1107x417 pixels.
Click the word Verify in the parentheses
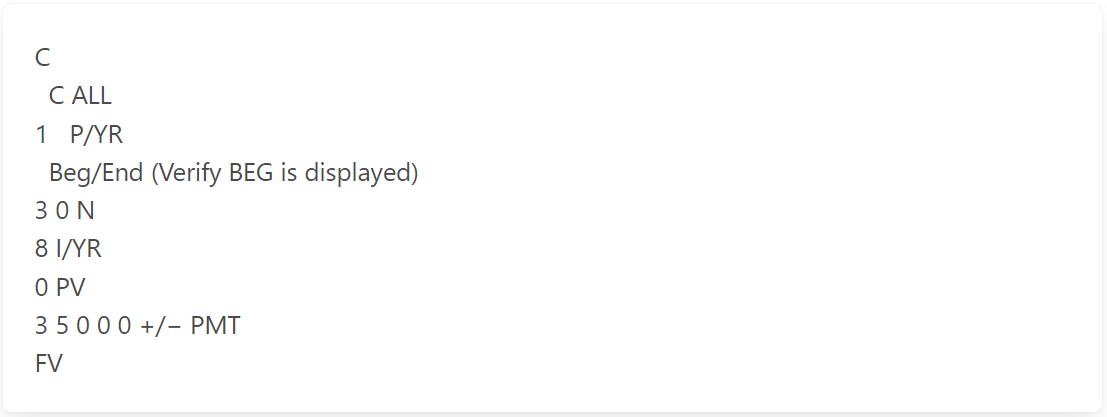click(x=192, y=173)
